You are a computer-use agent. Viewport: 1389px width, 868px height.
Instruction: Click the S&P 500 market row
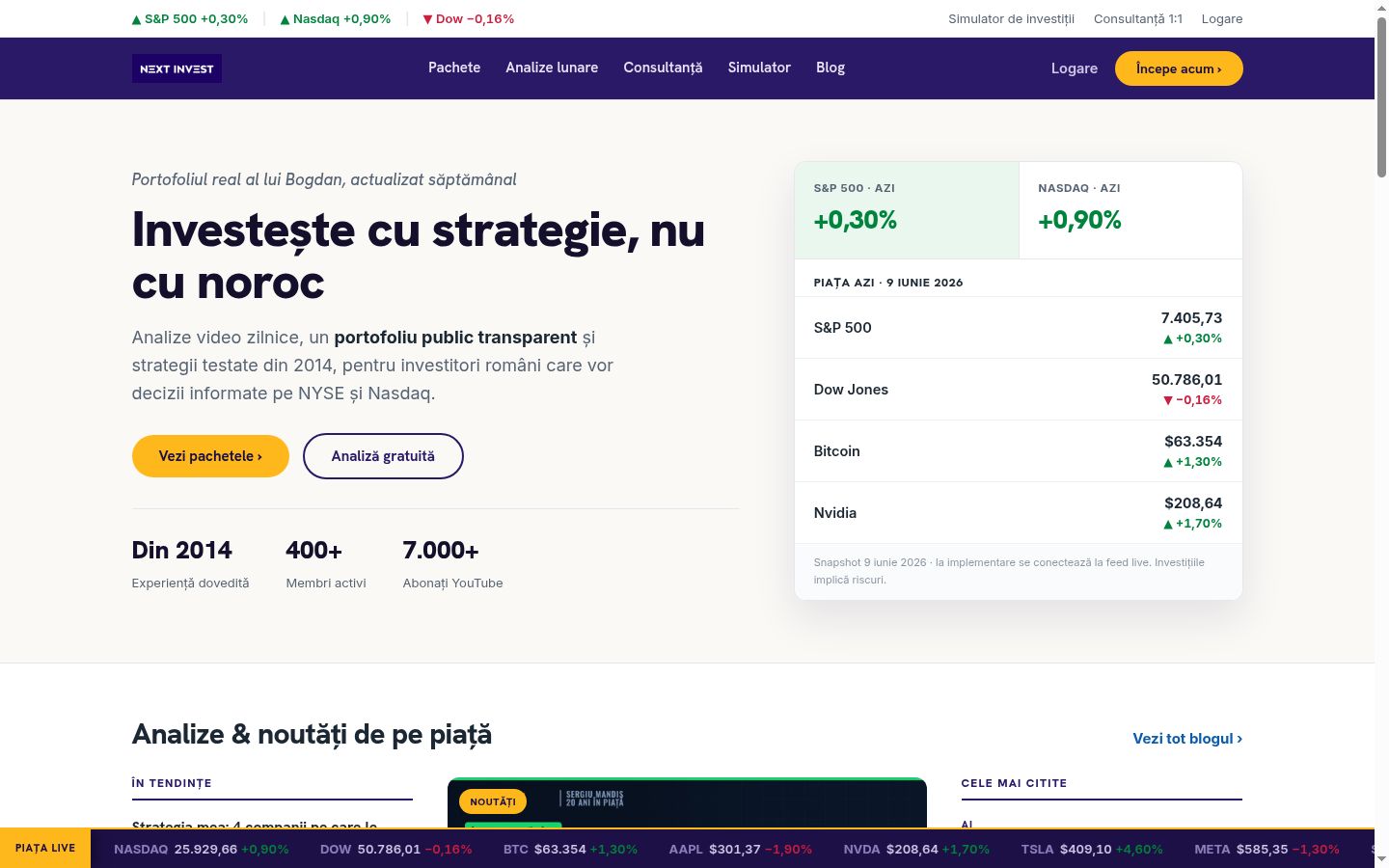pyautogui.click(x=1019, y=328)
